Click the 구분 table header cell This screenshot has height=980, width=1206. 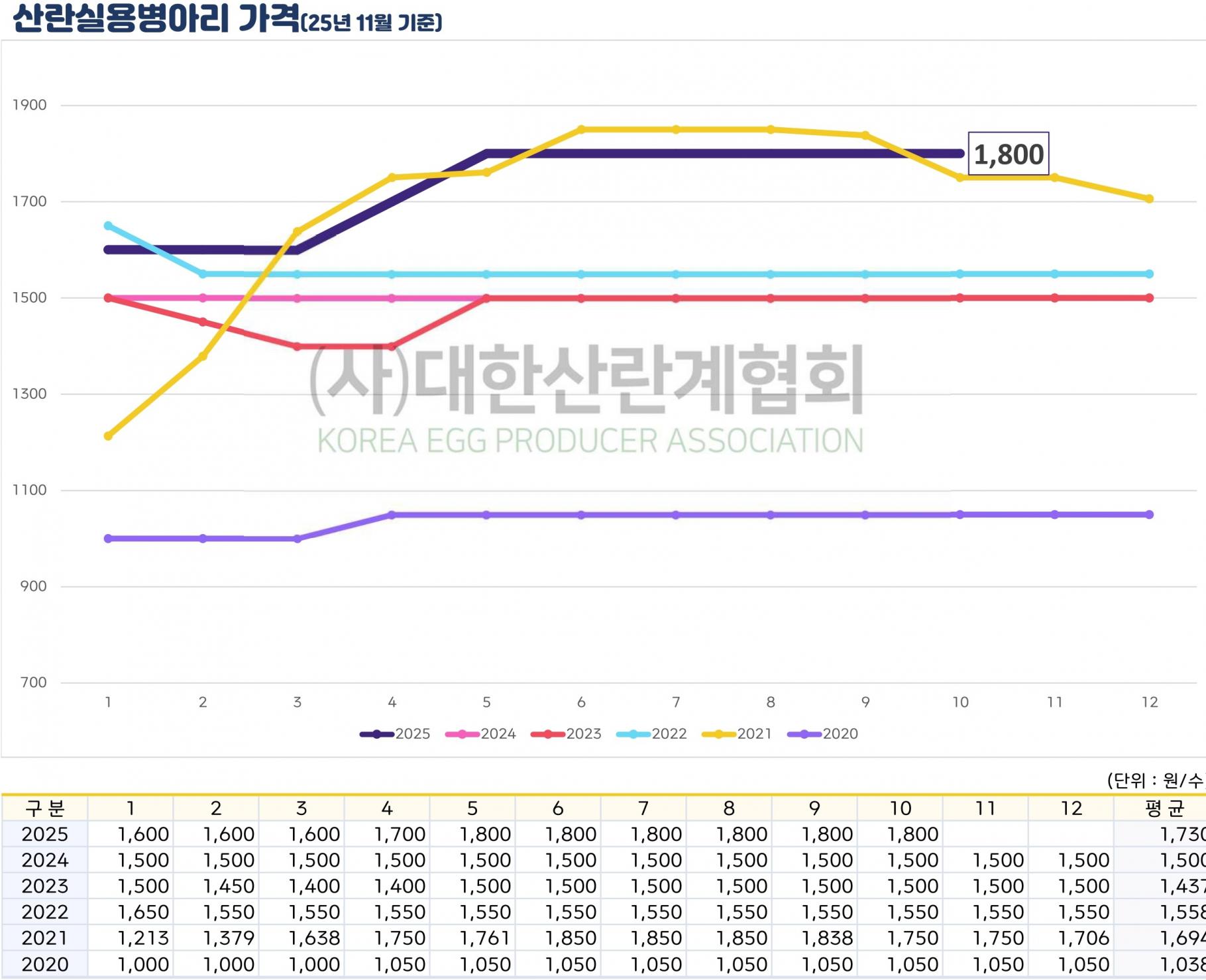click(44, 808)
